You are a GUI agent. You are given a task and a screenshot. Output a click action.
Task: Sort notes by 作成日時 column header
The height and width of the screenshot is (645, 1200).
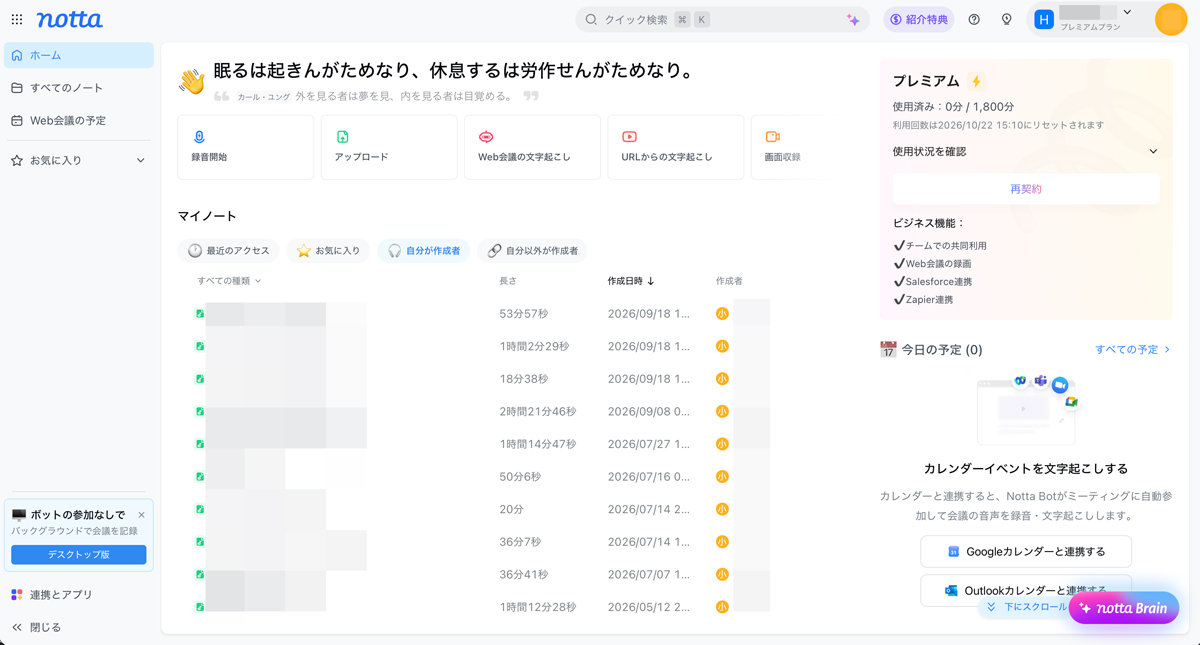pos(630,281)
